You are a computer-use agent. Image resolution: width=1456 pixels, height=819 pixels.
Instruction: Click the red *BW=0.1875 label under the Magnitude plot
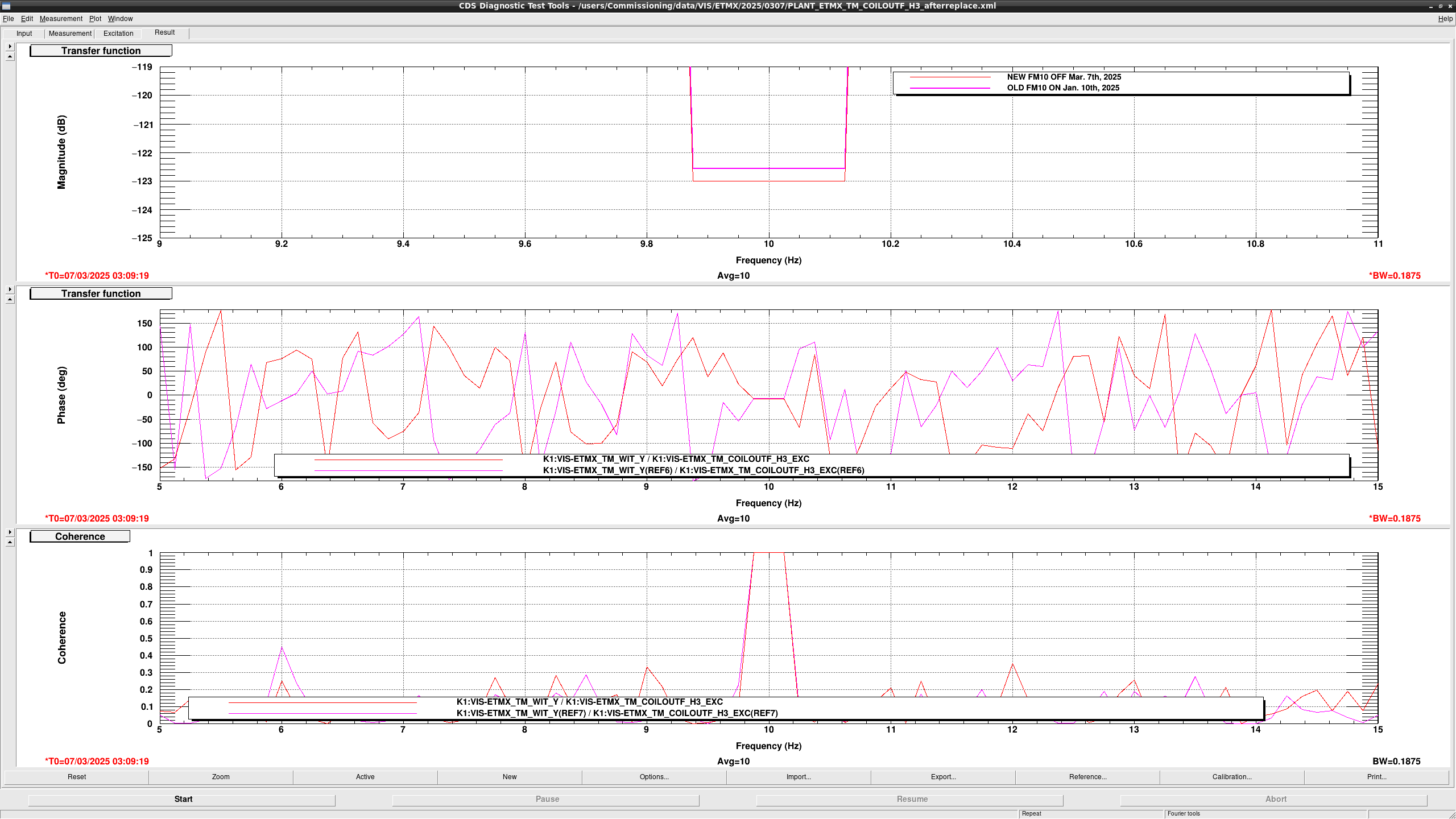coord(1395,275)
